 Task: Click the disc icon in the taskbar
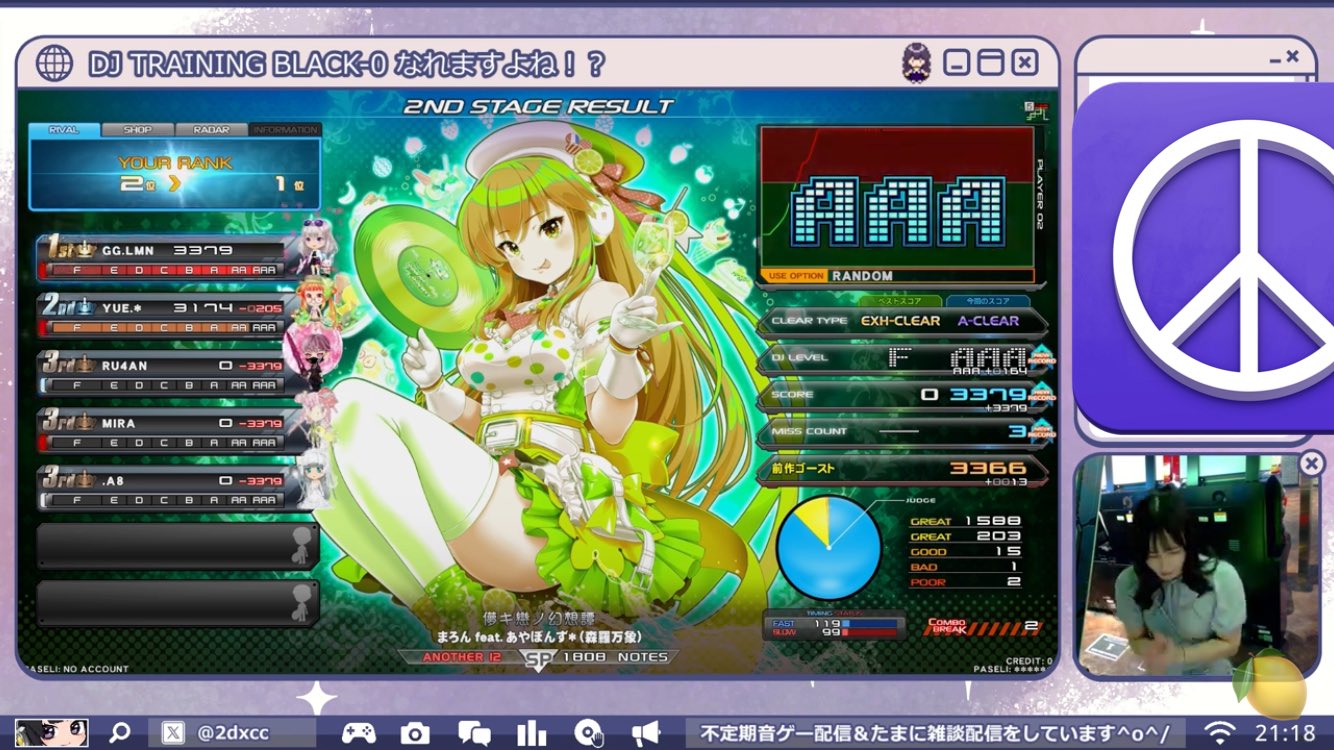pos(588,733)
